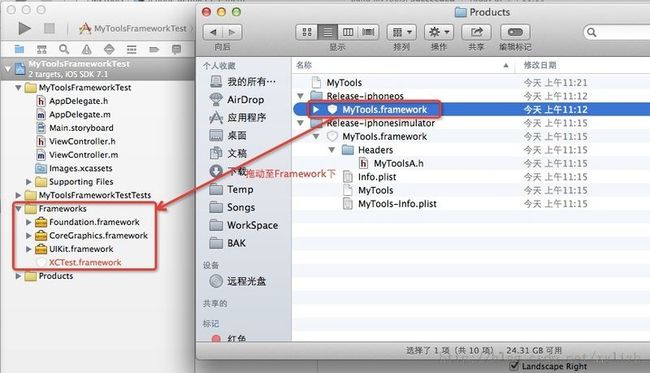Select the MyTools file at top of list
This screenshot has width=650, height=373.
point(344,82)
